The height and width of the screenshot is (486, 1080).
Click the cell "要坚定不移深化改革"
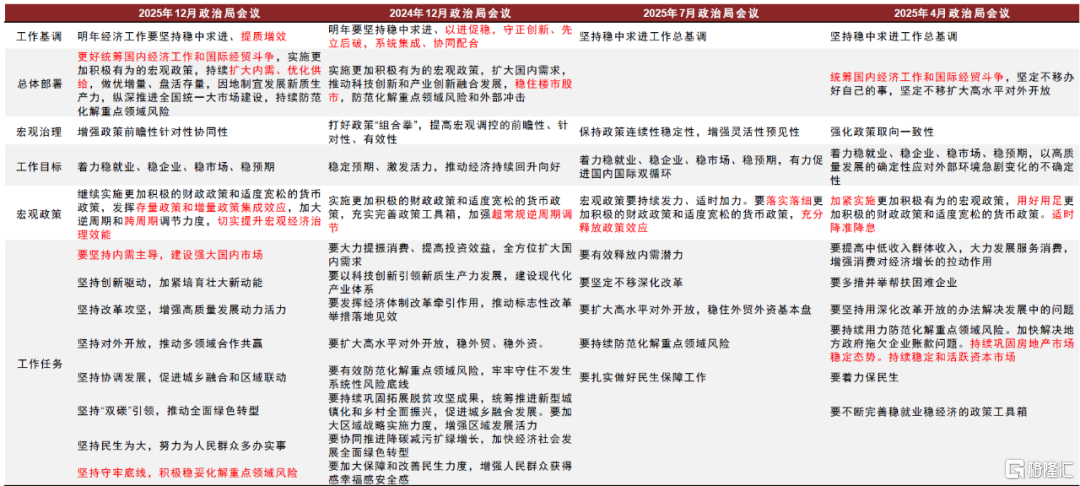(x=632, y=282)
